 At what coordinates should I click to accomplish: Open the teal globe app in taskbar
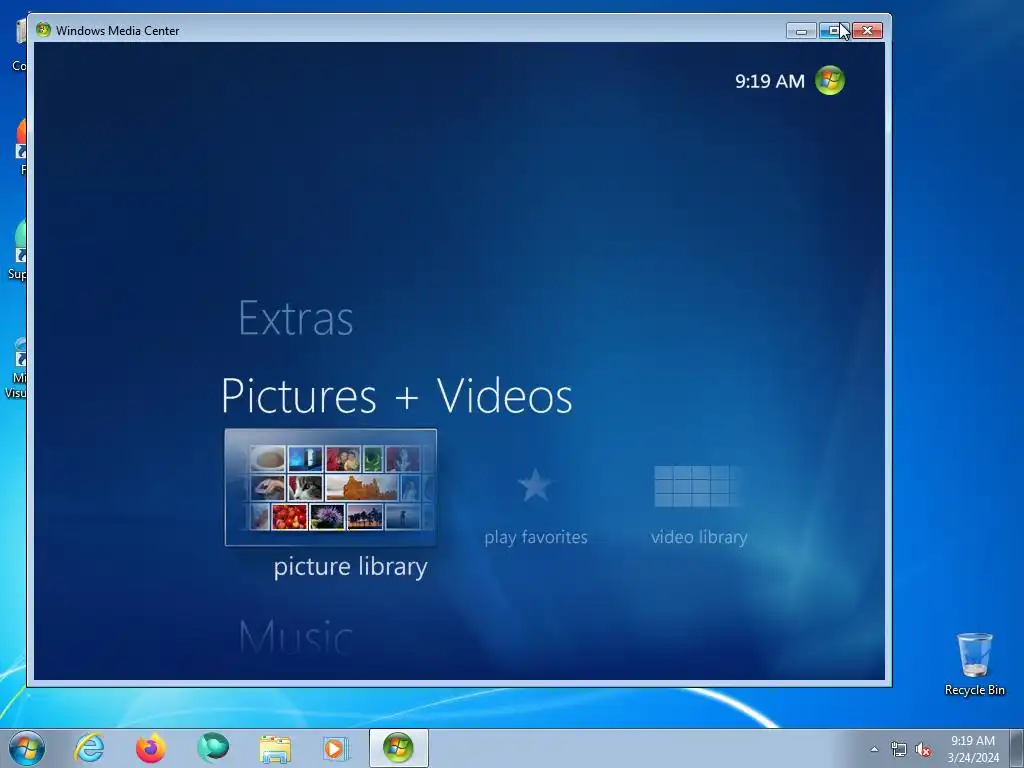coord(213,748)
